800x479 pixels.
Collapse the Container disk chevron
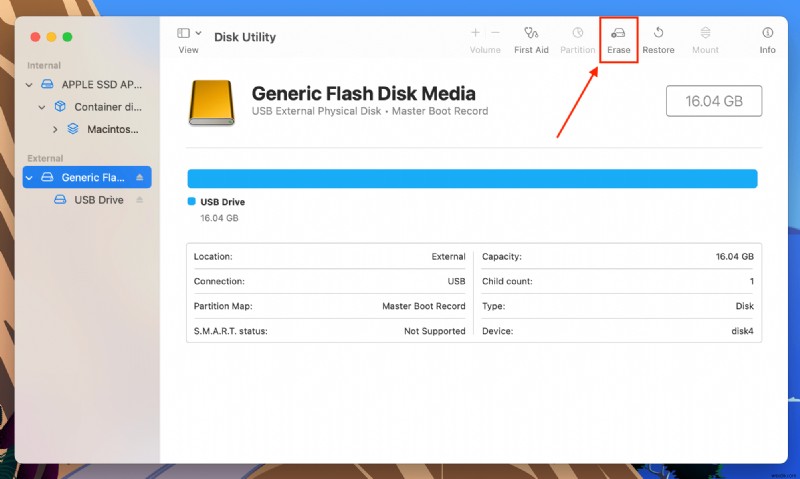click(42, 107)
